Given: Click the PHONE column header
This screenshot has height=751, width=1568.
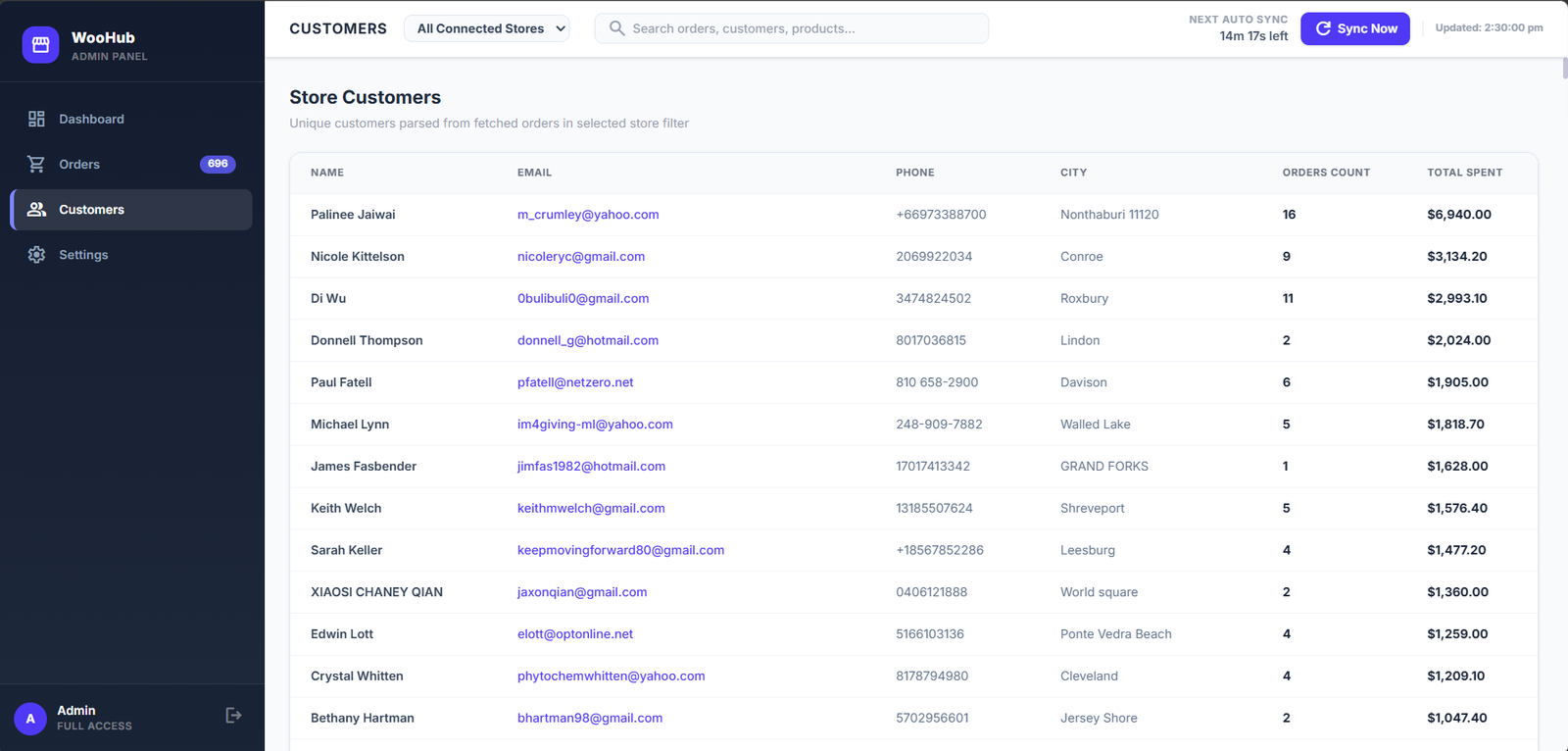Looking at the screenshot, I should pyautogui.click(x=915, y=173).
